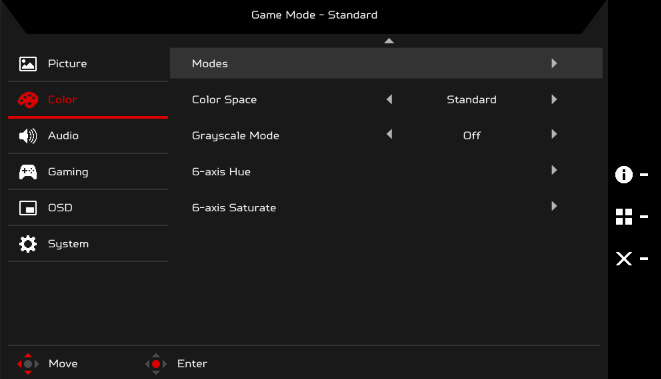Click the Color Space label

click(x=224, y=99)
